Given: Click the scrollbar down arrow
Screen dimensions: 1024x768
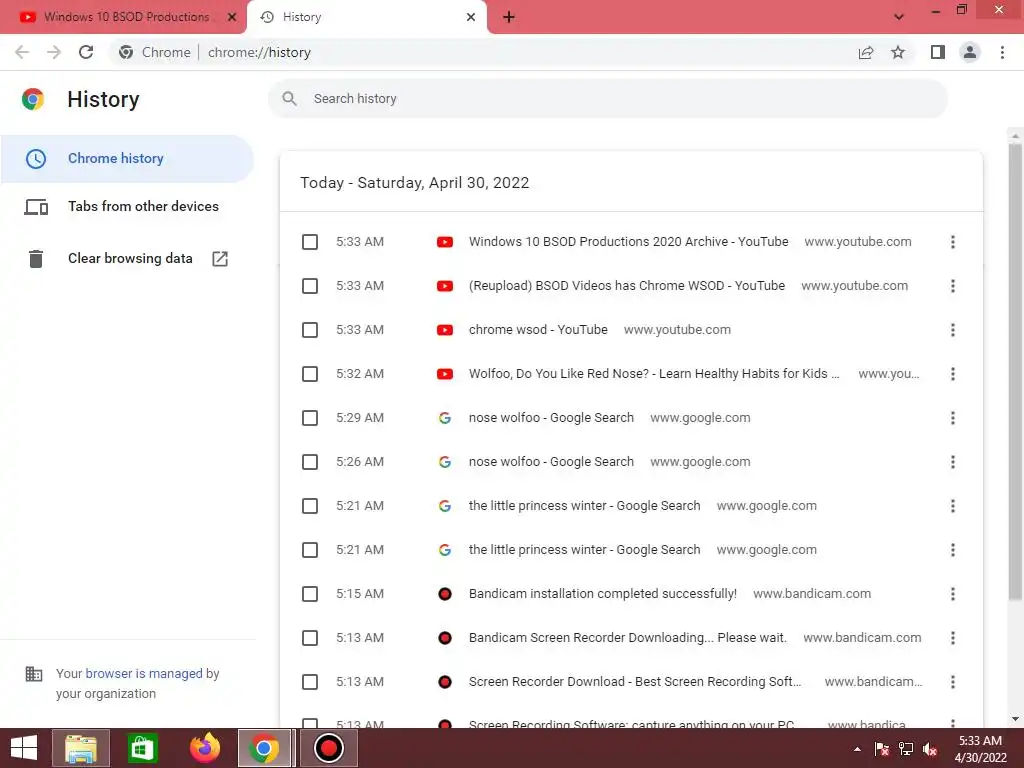Looking at the screenshot, I should point(1015,719).
